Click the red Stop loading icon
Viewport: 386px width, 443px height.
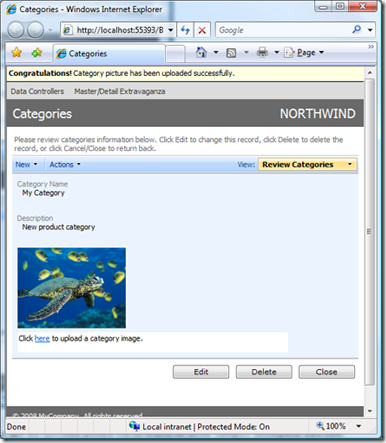click(202, 30)
